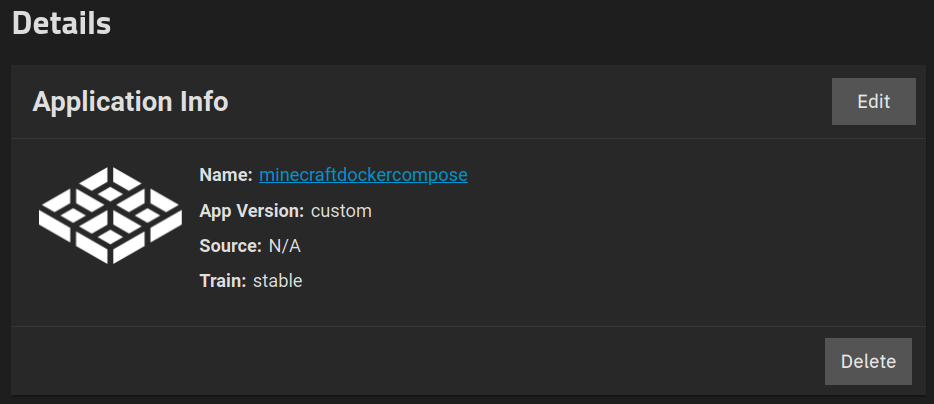This screenshot has height=404, width=934.
Task: Open the minecraftdockercompose link
Action: point(363,175)
